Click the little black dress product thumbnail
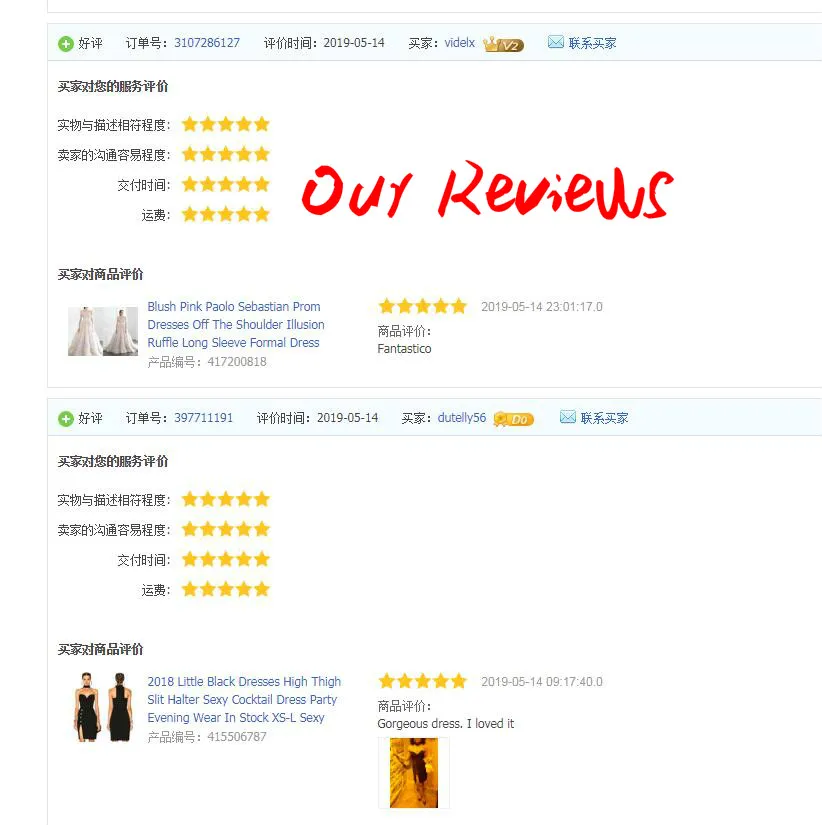 point(103,707)
